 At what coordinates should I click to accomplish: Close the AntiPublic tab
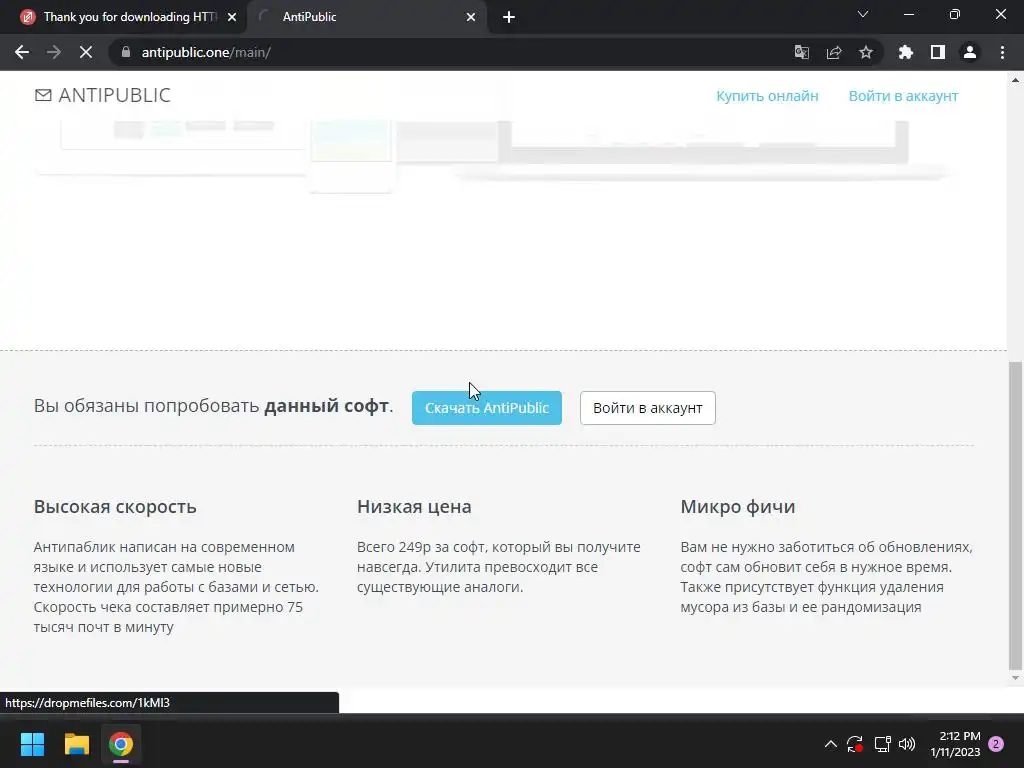point(471,17)
